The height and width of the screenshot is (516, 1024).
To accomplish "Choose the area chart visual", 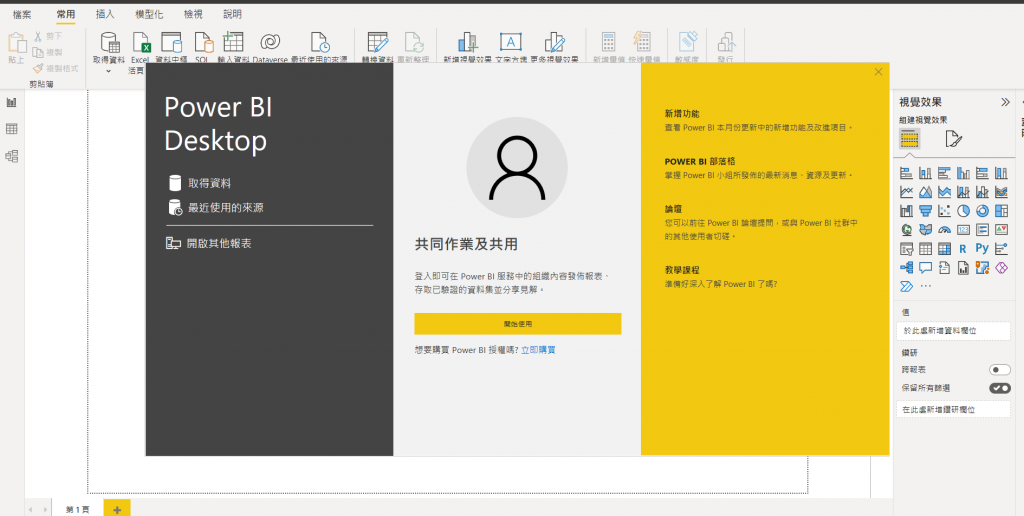I will click(925, 192).
